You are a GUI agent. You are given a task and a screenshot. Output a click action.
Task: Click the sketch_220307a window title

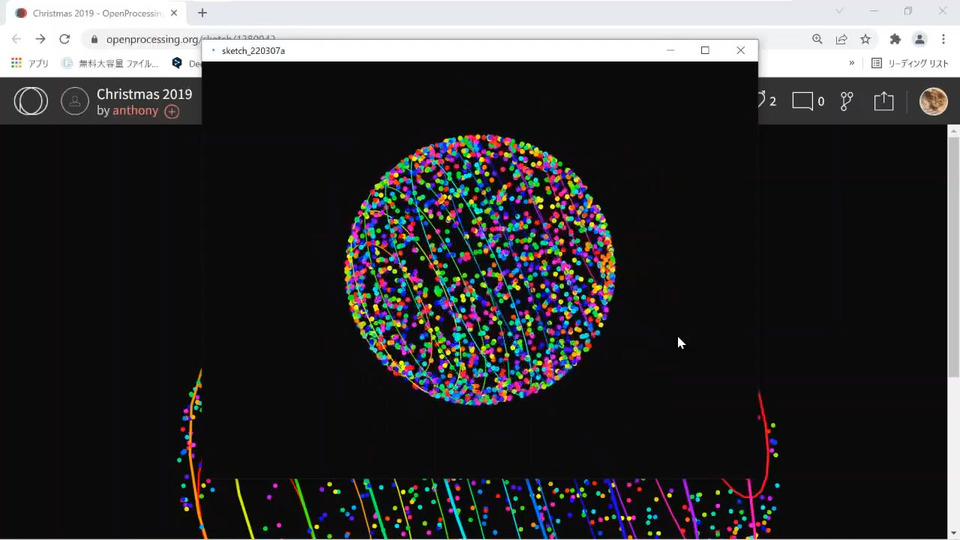pos(253,51)
